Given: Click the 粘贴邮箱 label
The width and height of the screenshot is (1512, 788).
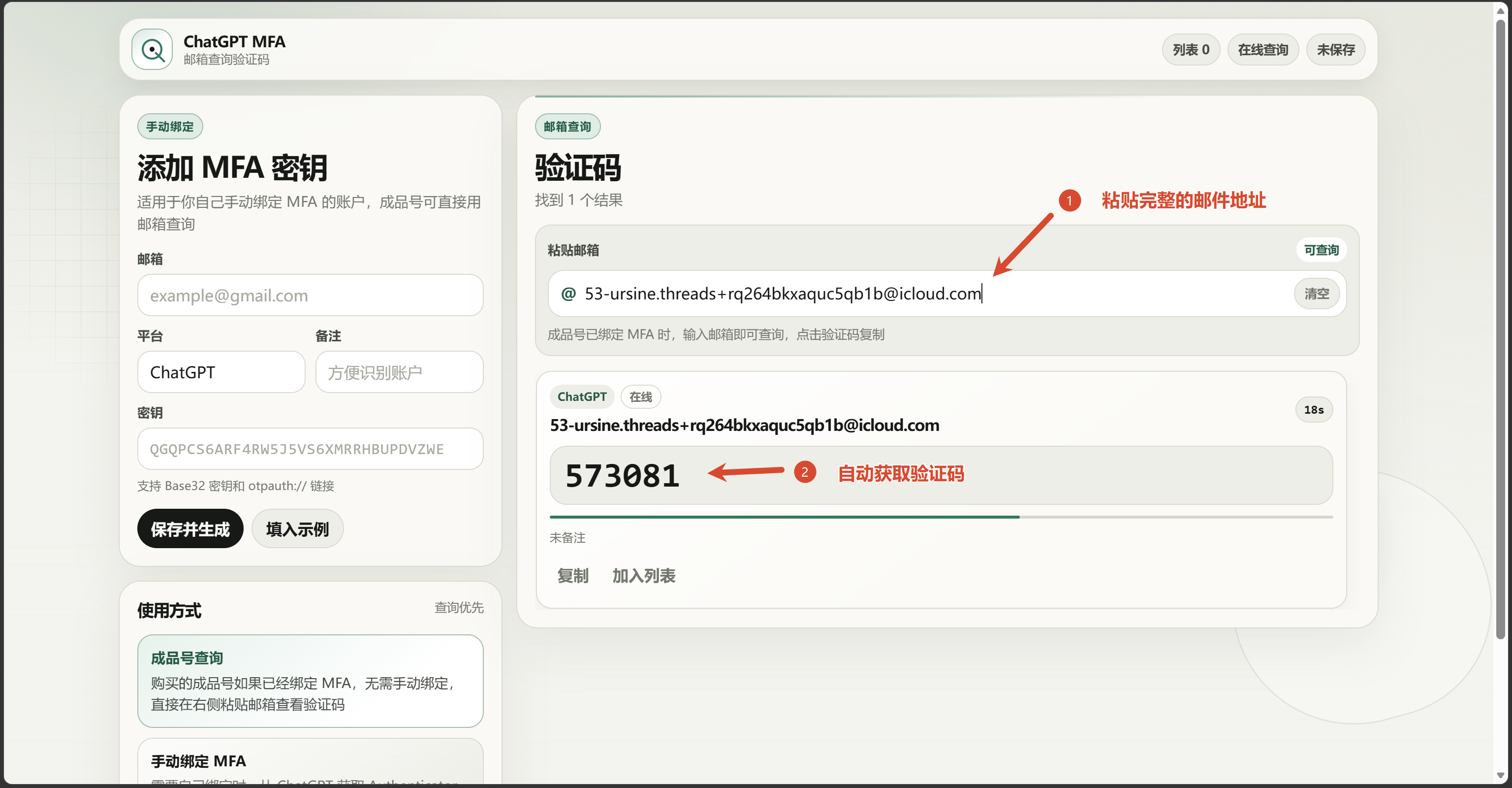Looking at the screenshot, I should [x=573, y=250].
